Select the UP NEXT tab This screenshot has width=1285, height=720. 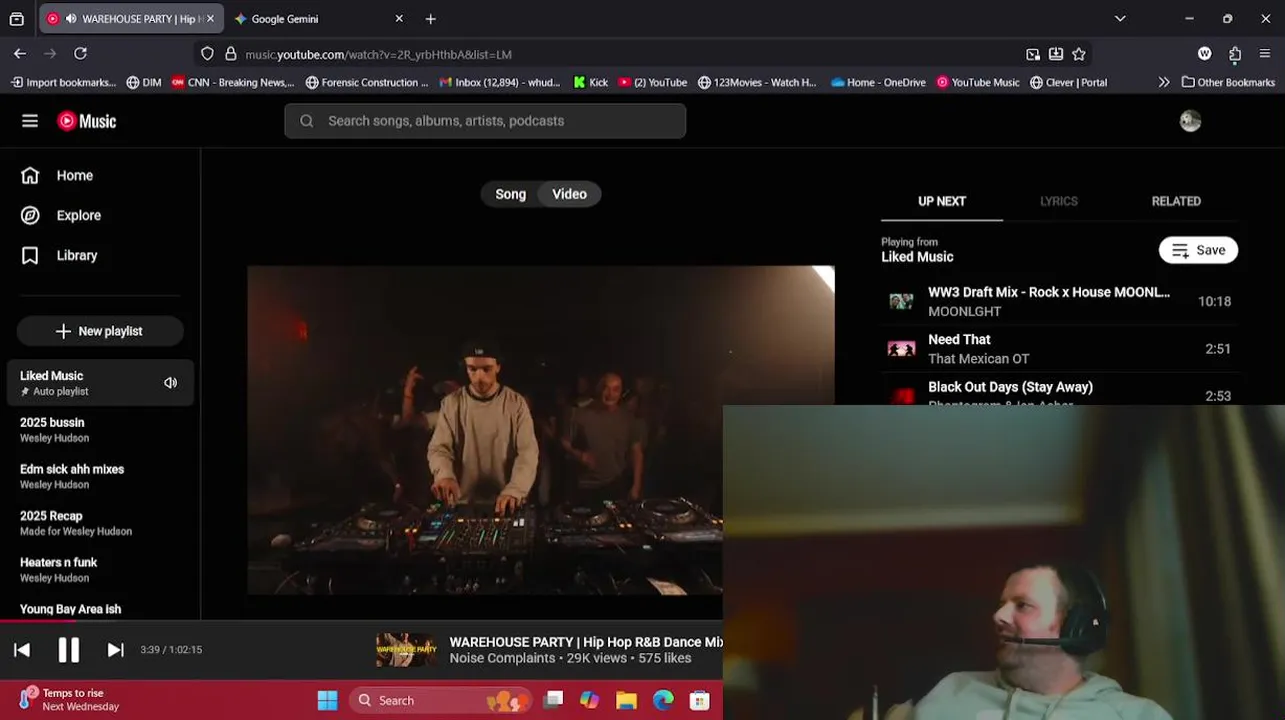click(942, 201)
